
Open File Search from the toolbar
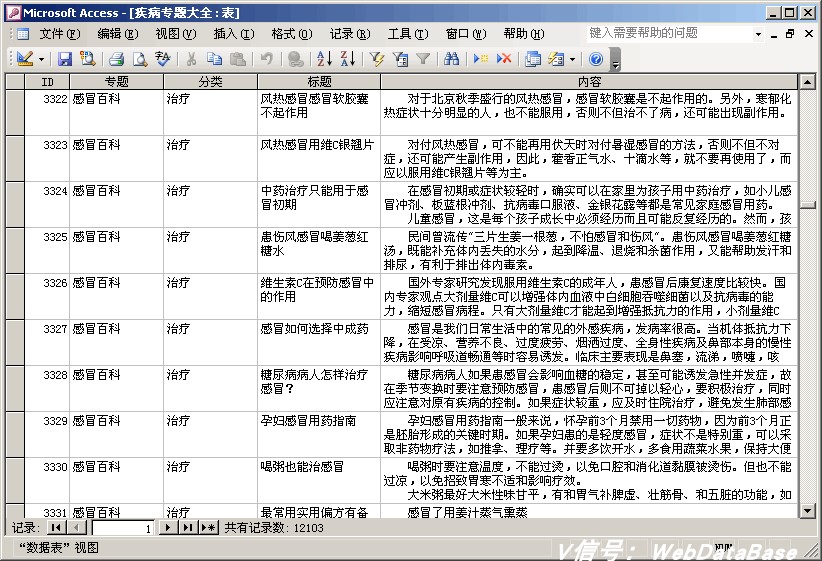tap(88, 59)
